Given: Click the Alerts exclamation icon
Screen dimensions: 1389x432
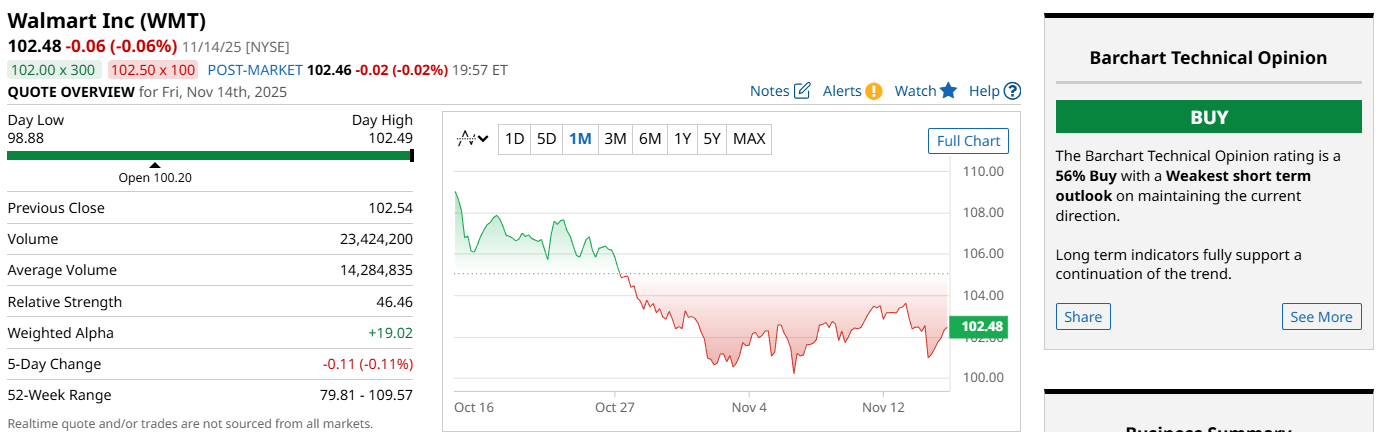Looking at the screenshot, I should coord(874,91).
